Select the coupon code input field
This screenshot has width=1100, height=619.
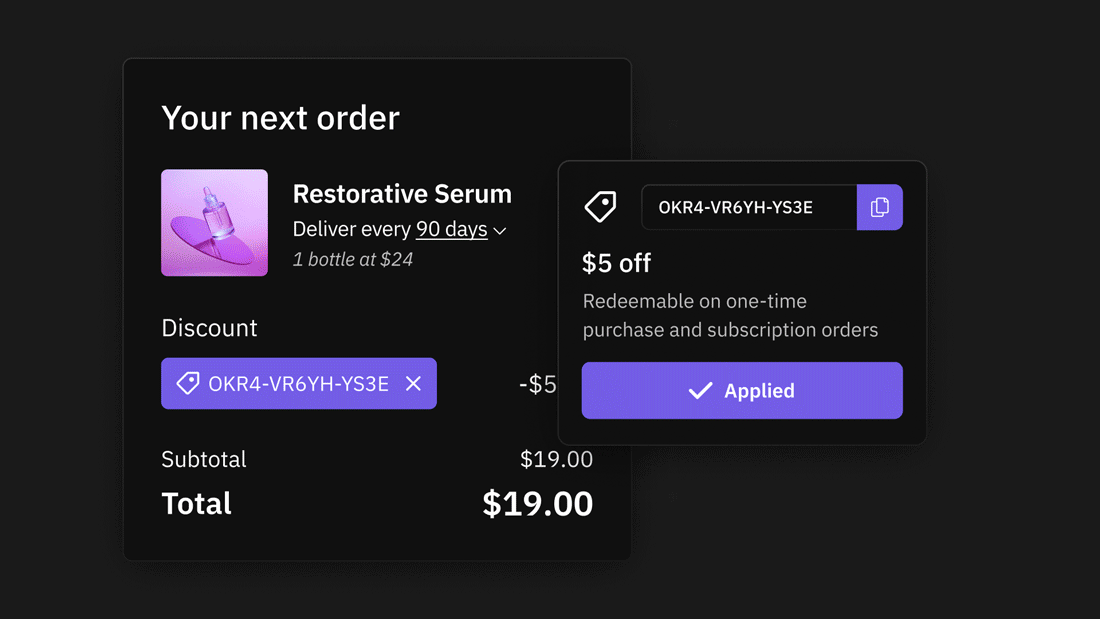coord(749,207)
